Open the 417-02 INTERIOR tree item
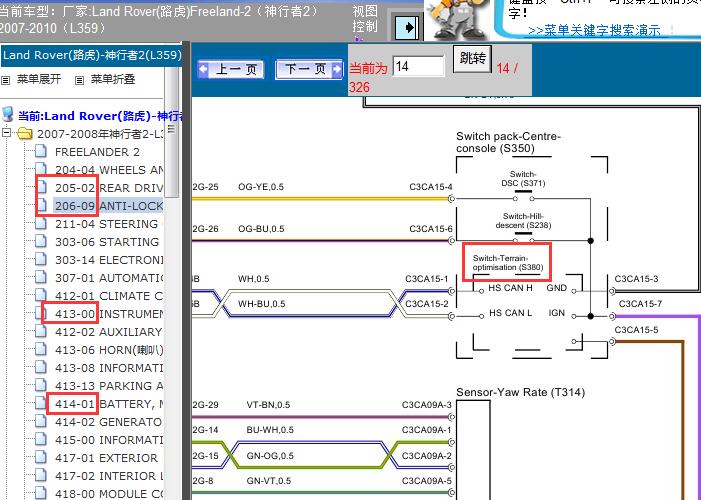The width and height of the screenshot is (701, 500). click(x=109, y=476)
